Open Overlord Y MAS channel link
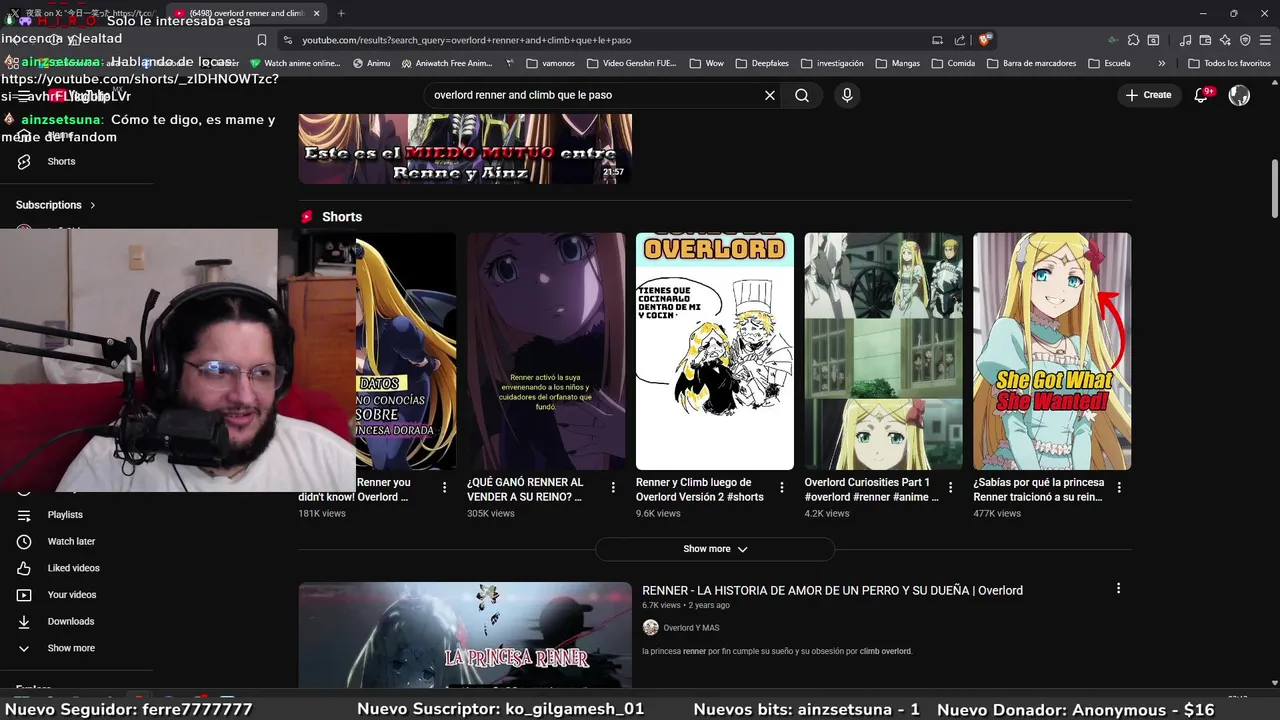Image resolution: width=1280 pixels, height=720 pixels. click(x=691, y=628)
